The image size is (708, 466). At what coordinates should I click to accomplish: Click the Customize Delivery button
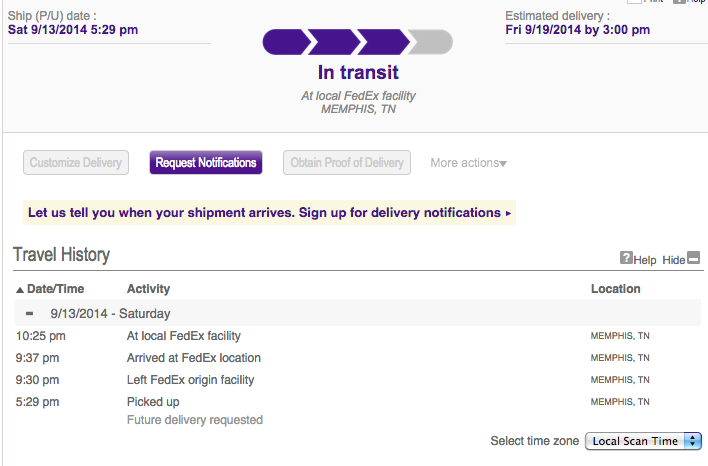76,163
